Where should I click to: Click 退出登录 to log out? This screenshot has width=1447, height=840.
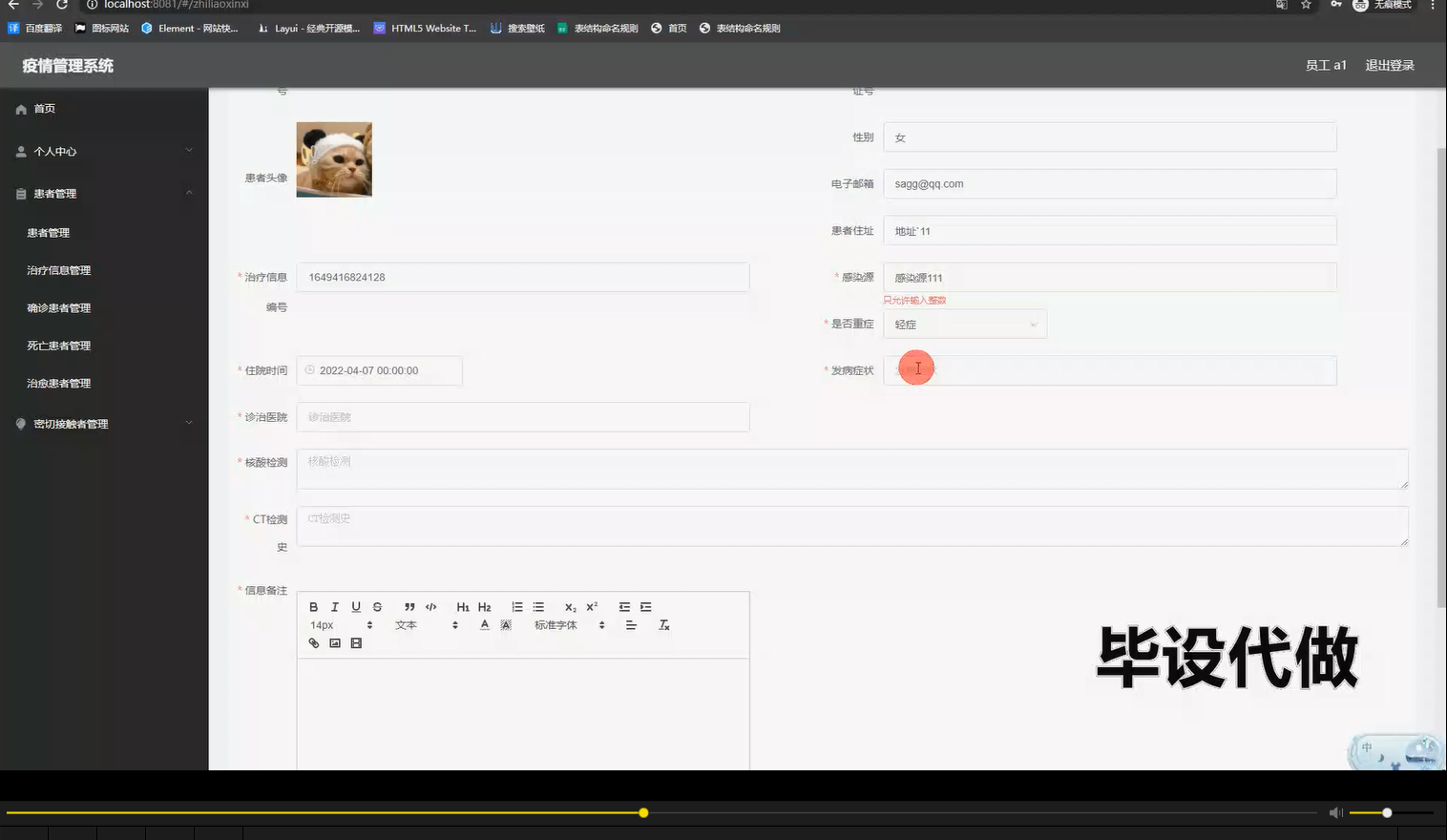click(1389, 65)
